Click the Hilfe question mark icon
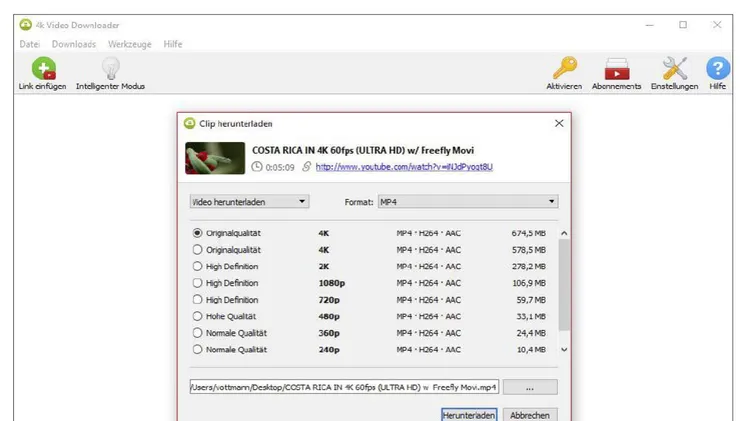Image resolution: width=750 pixels, height=421 pixels. [x=718, y=68]
